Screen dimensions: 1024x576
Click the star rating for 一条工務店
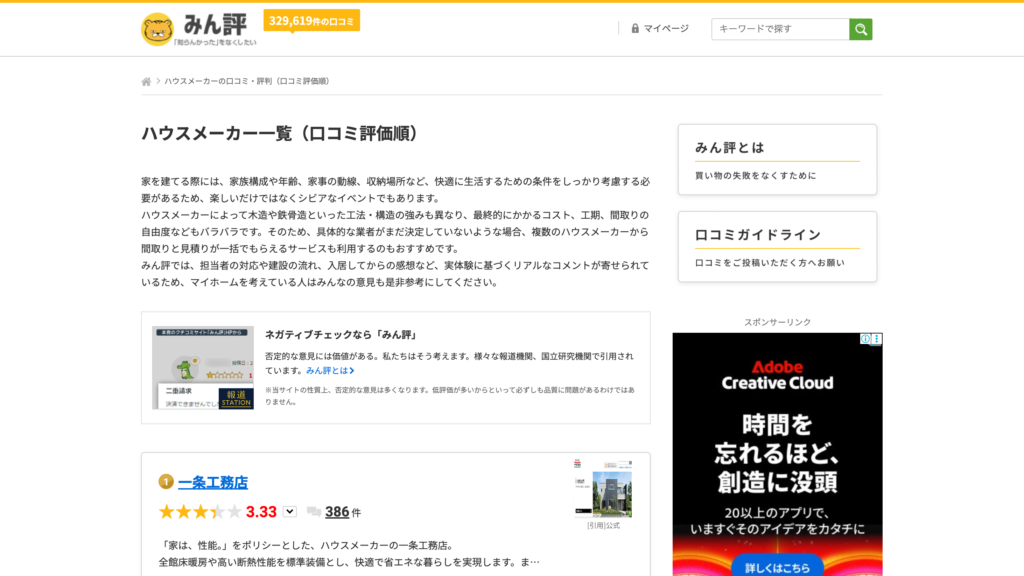[200, 512]
